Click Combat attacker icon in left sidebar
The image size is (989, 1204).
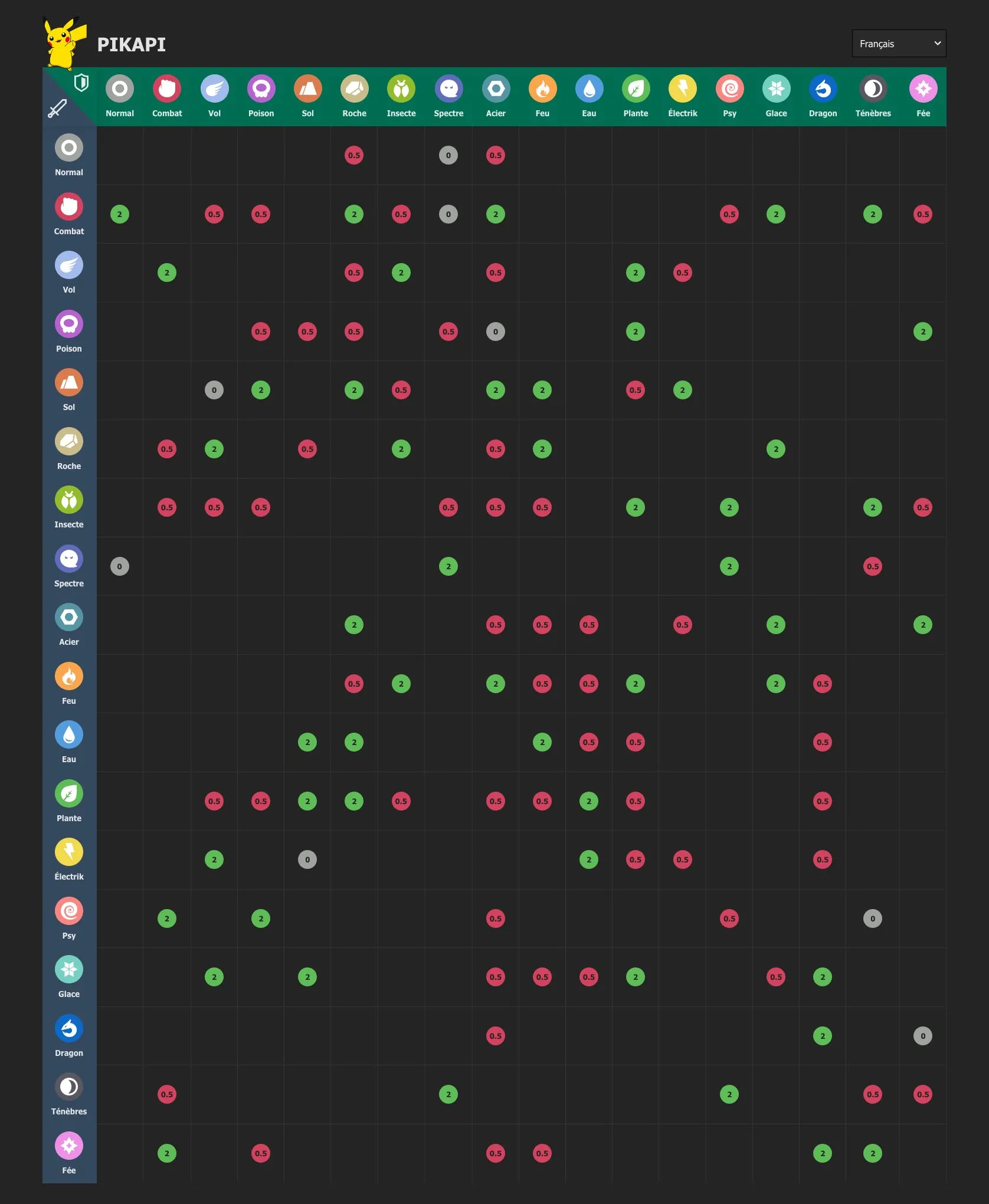pyautogui.click(x=69, y=206)
